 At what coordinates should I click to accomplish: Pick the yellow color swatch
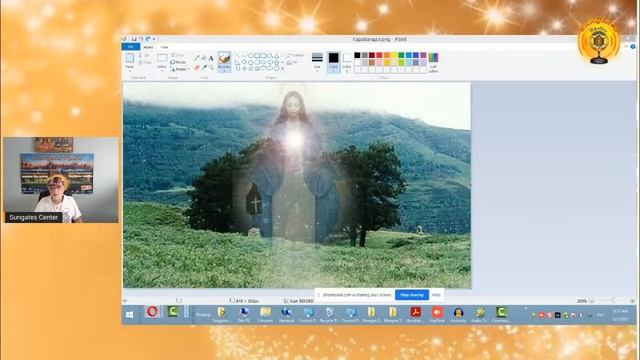point(394,55)
